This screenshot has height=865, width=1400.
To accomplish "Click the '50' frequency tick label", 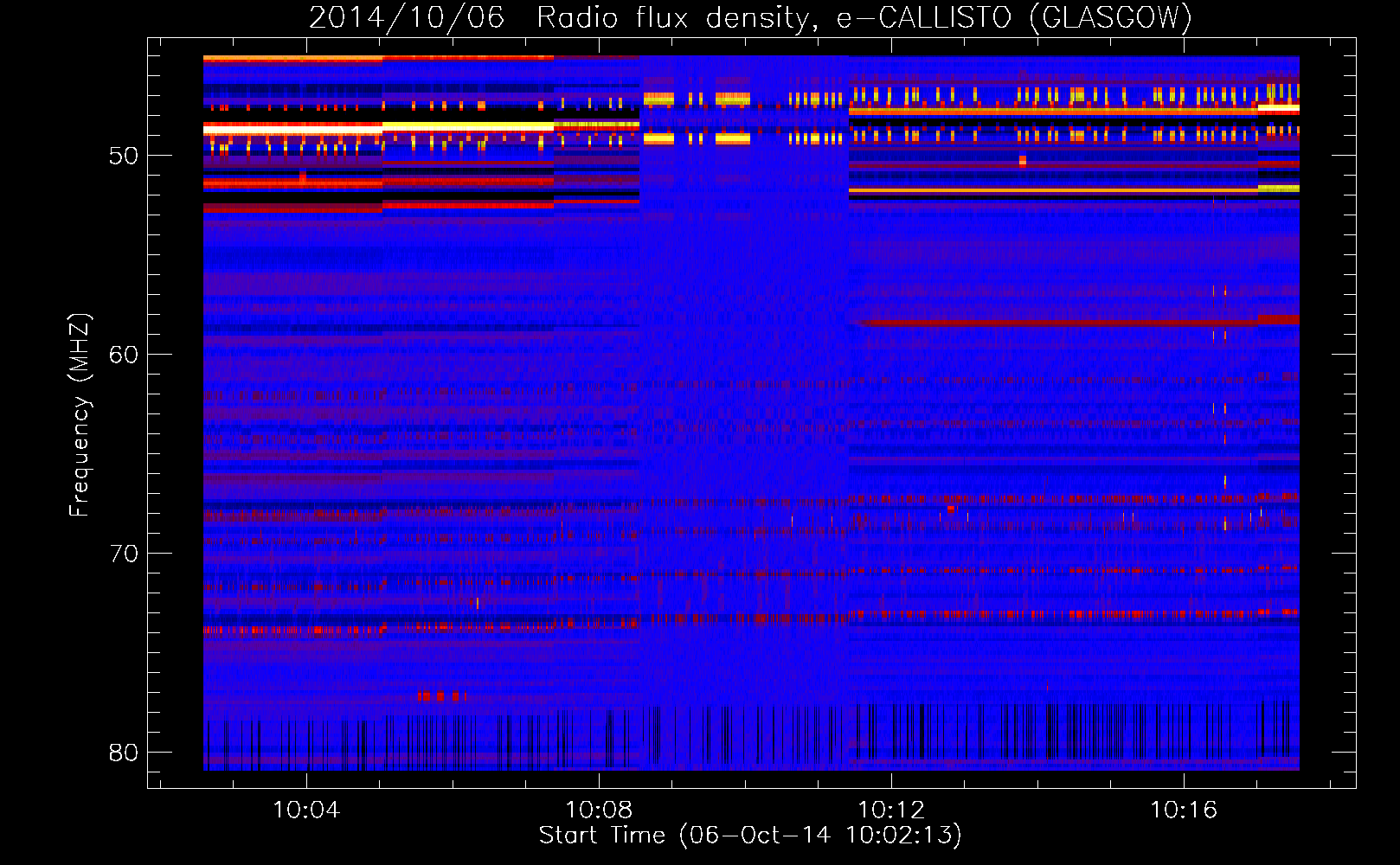I will [124, 156].
